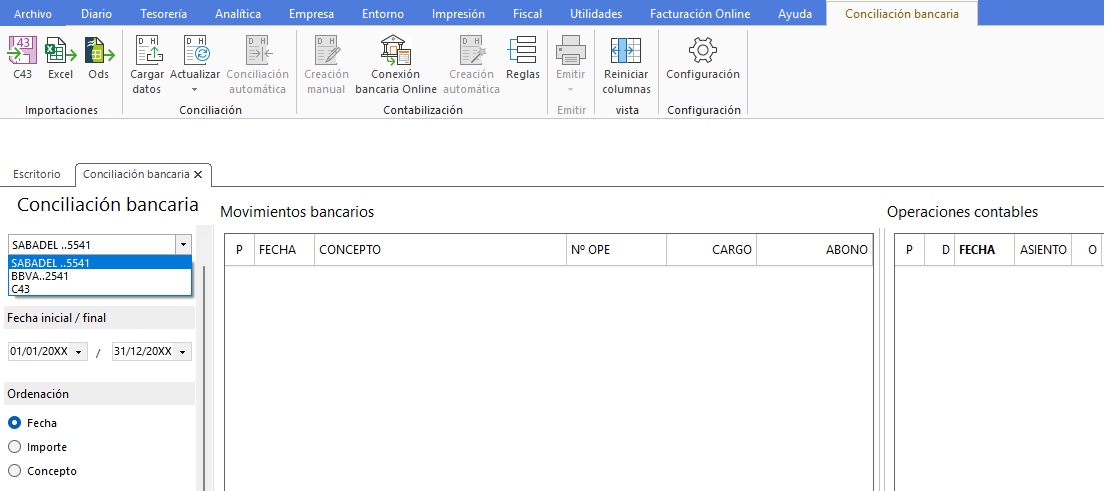Switch to the Fiscal tab
The height and width of the screenshot is (491, 1105).
pyautogui.click(x=527, y=14)
